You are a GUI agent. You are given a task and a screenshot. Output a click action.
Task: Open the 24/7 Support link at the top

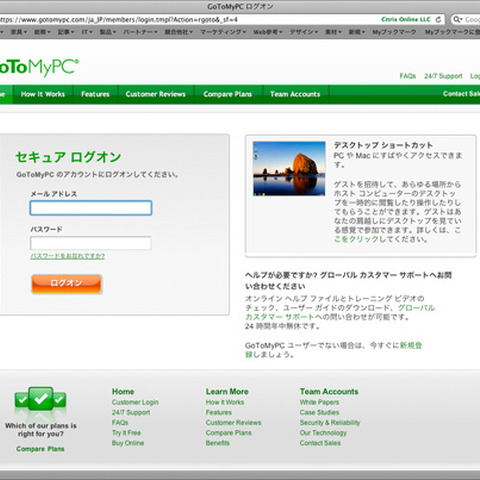[443, 76]
